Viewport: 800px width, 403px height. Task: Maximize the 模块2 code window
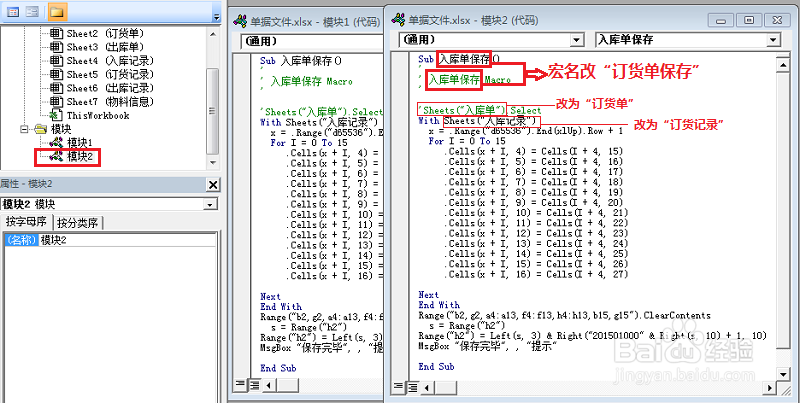click(x=748, y=20)
